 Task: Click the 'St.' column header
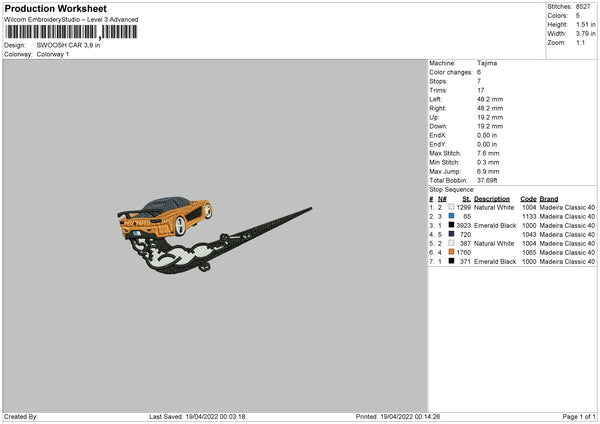point(466,199)
